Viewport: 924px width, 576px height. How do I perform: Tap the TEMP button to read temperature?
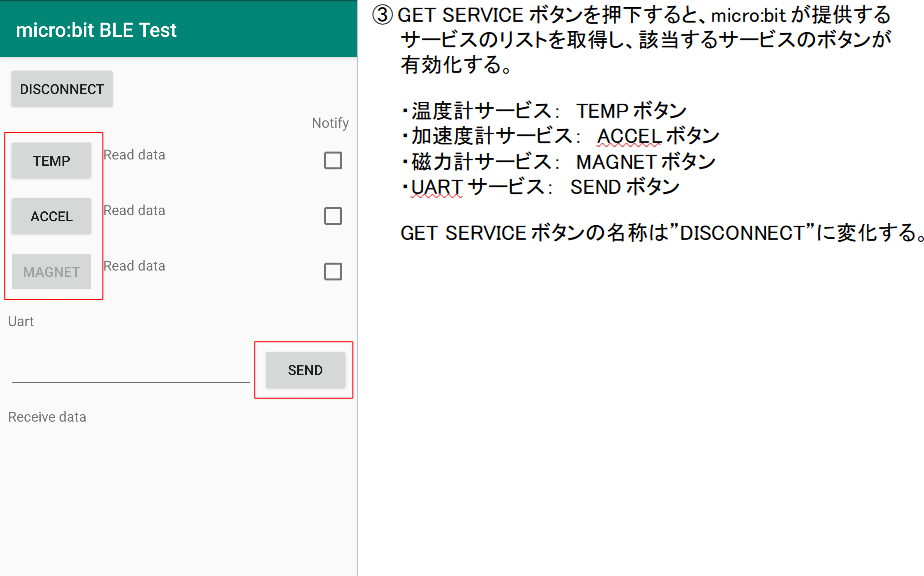point(51,160)
